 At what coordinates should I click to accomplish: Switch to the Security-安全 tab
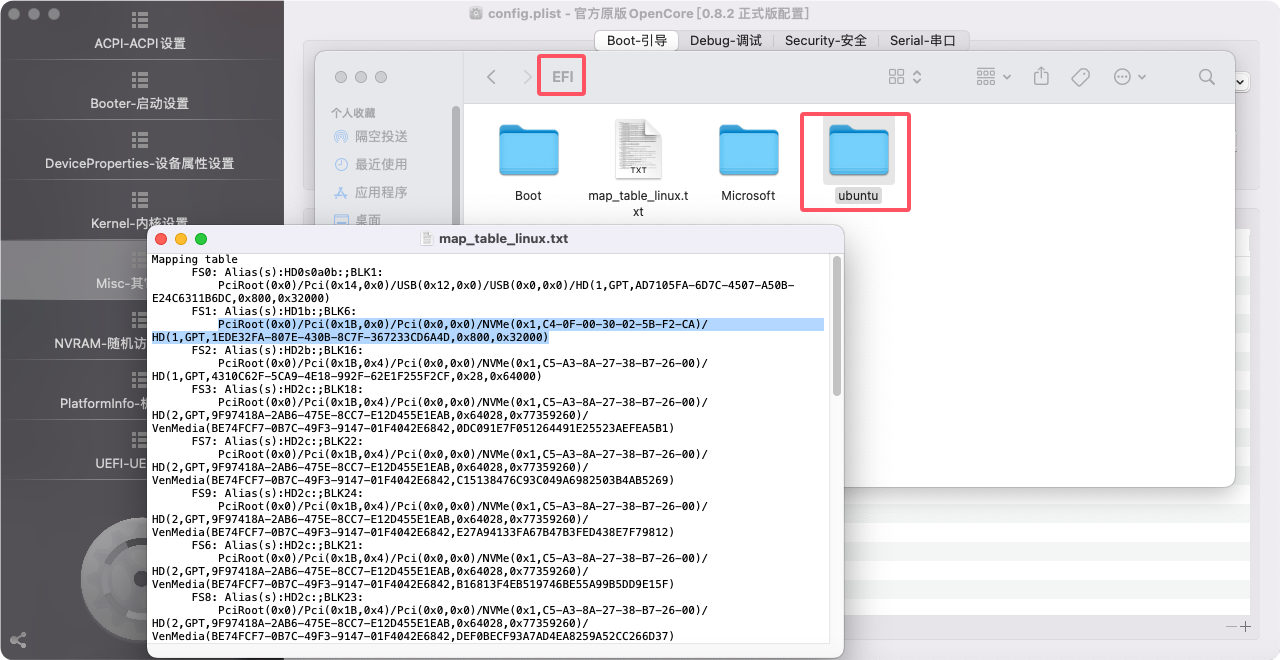(825, 40)
